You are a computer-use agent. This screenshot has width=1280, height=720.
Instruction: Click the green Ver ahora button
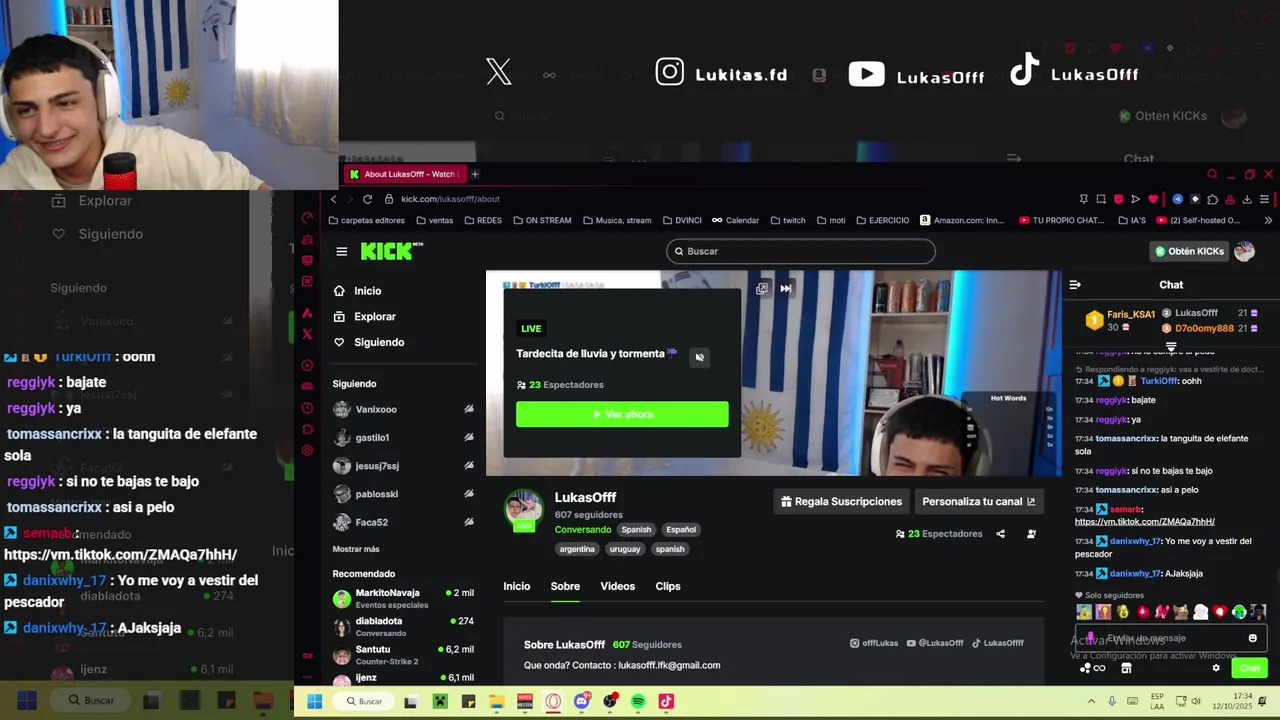coord(622,414)
